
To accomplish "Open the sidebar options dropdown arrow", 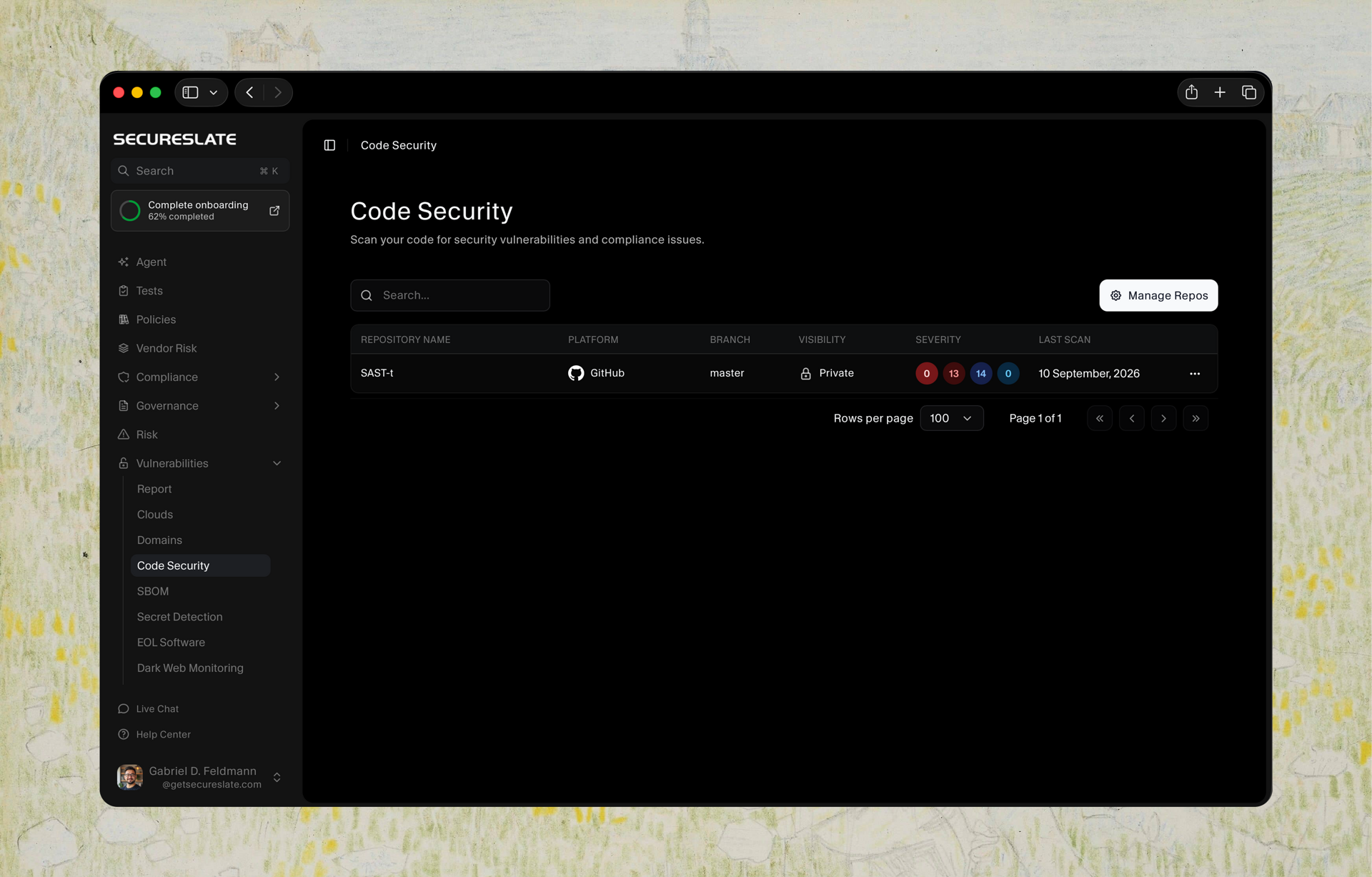I will pos(213,92).
